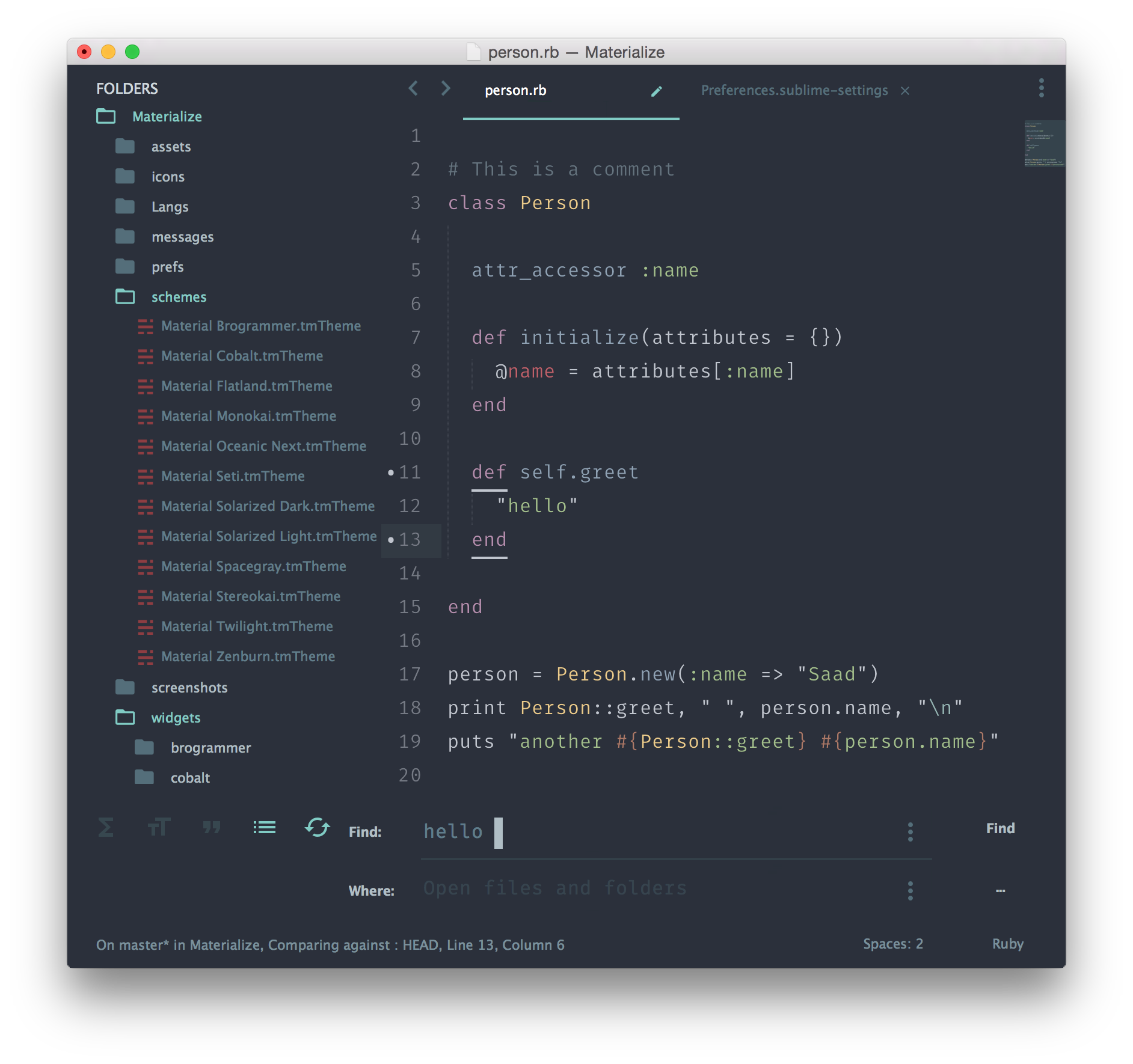The image size is (1133, 1064).
Task: Click the Find button
Action: (x=1001, y=828)
